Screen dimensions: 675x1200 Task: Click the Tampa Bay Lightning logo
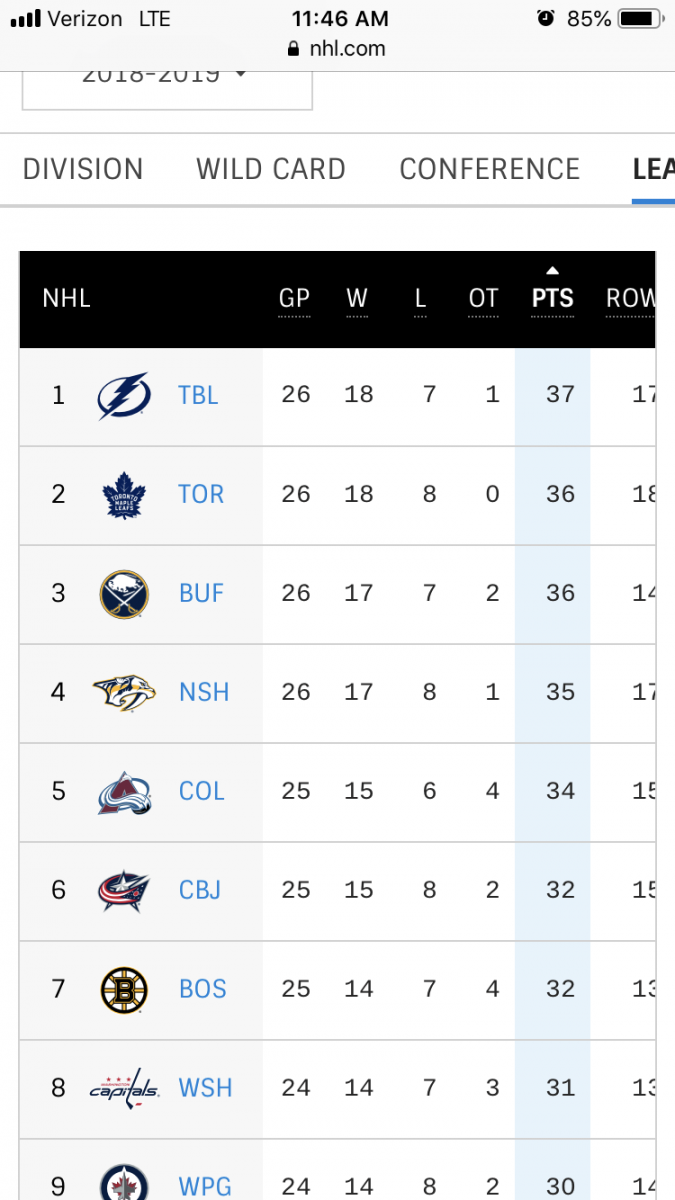click(124, 395)
